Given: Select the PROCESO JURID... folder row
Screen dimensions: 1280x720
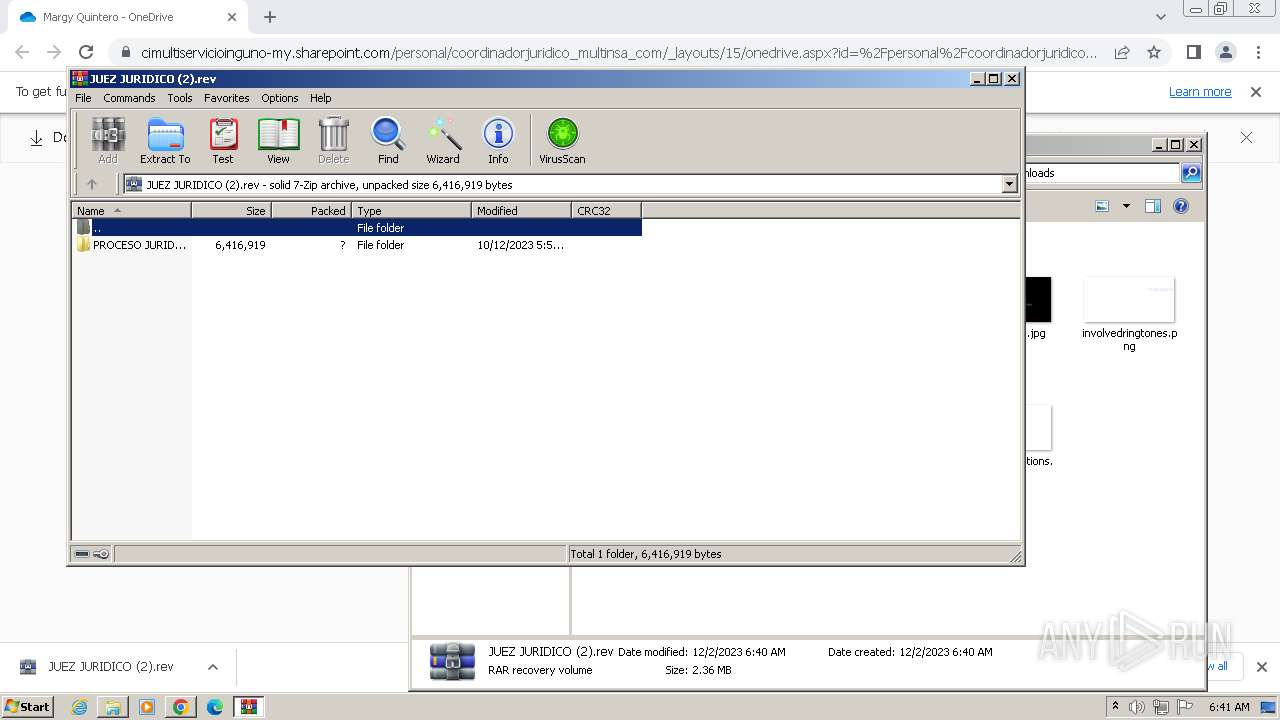Looking at the screenshot, I should coord(357,245).
